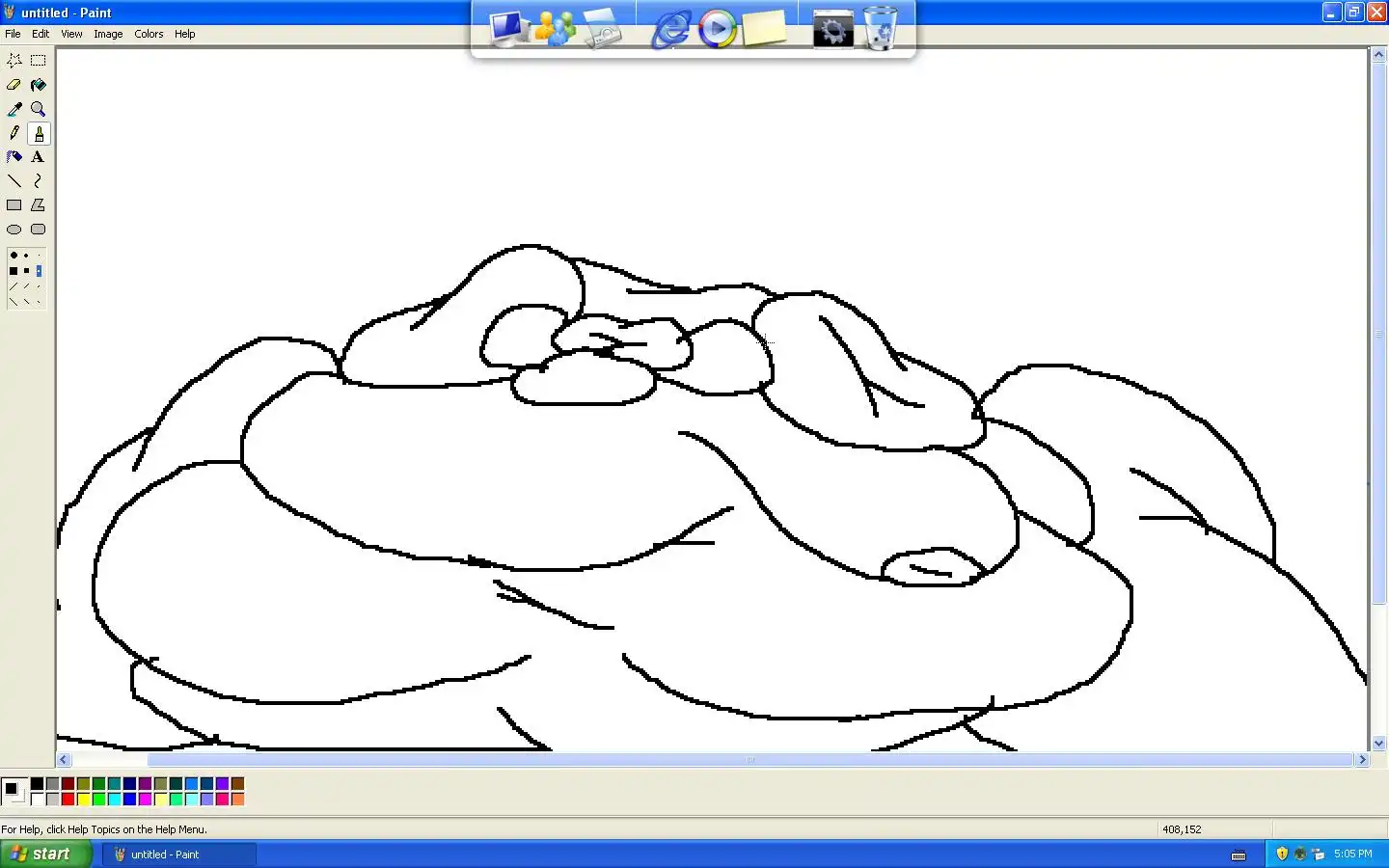This screenshot has width=1389, height=868.
Task: Select the Curve tool
Action: pos(39,181)
